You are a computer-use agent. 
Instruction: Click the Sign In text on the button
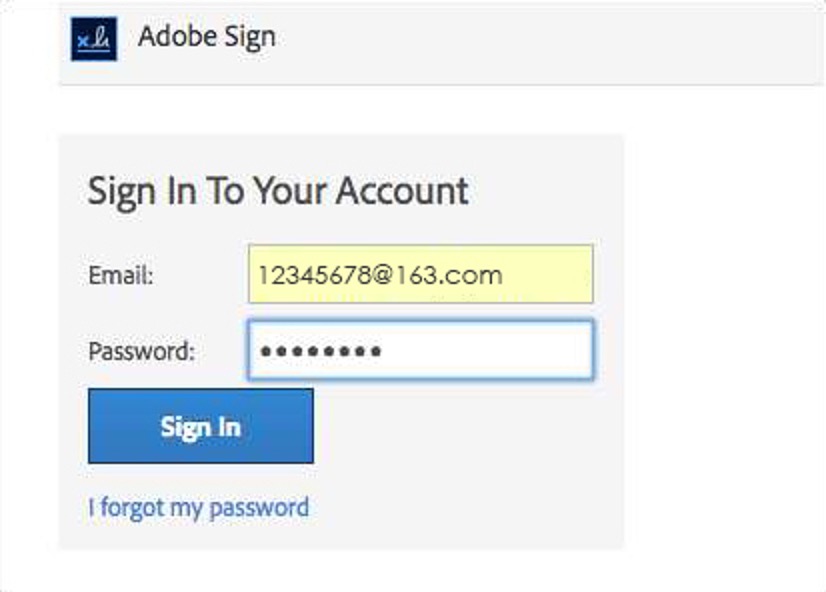tap(201, 427)
